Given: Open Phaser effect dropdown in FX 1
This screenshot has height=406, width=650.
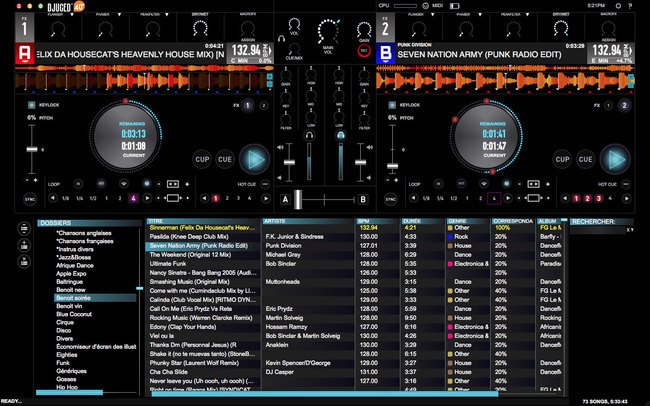Looking at the screenshot, I should pos(119,15).
